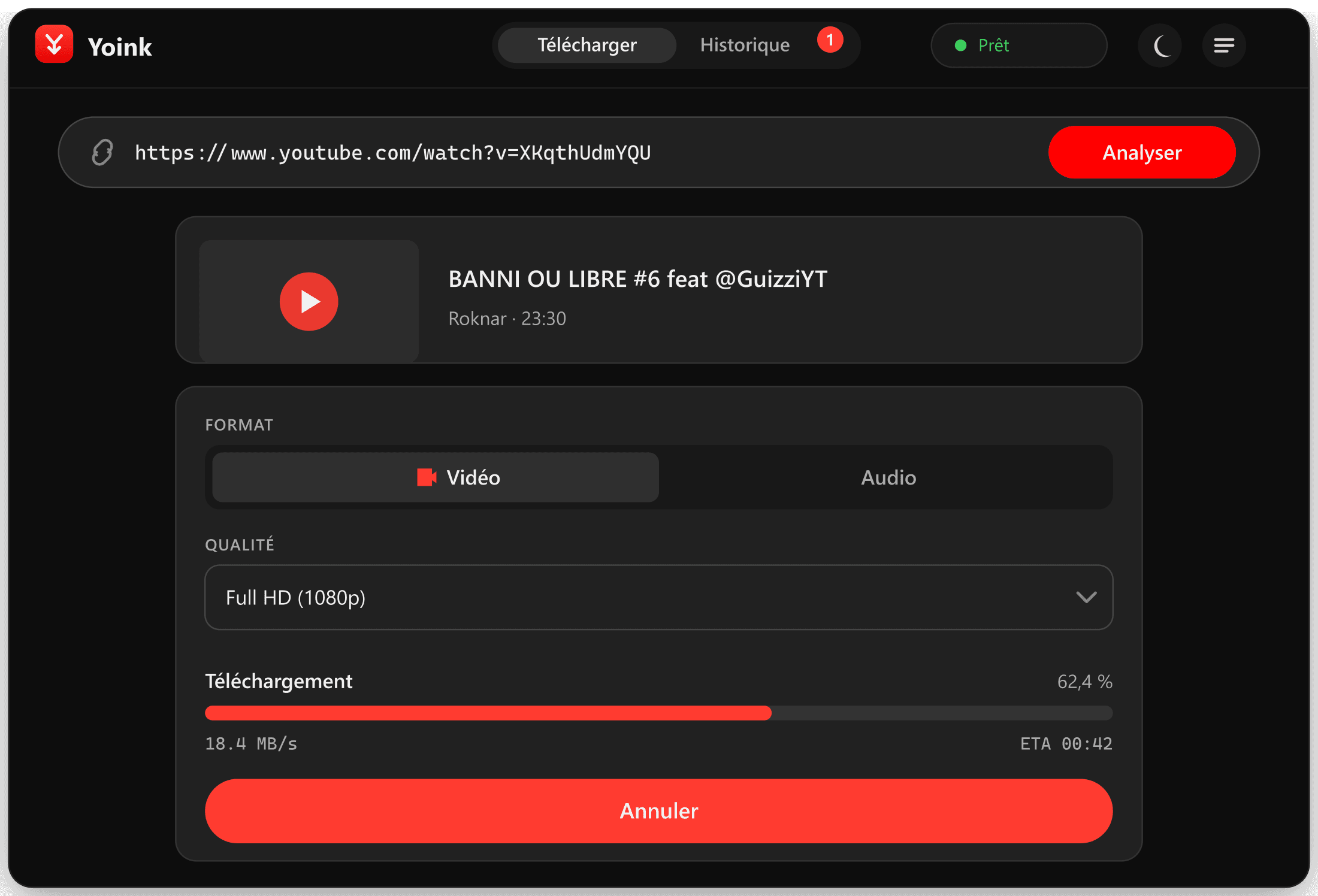
Task: Open the hamburger menu icon
Action: pos(1224,46)
